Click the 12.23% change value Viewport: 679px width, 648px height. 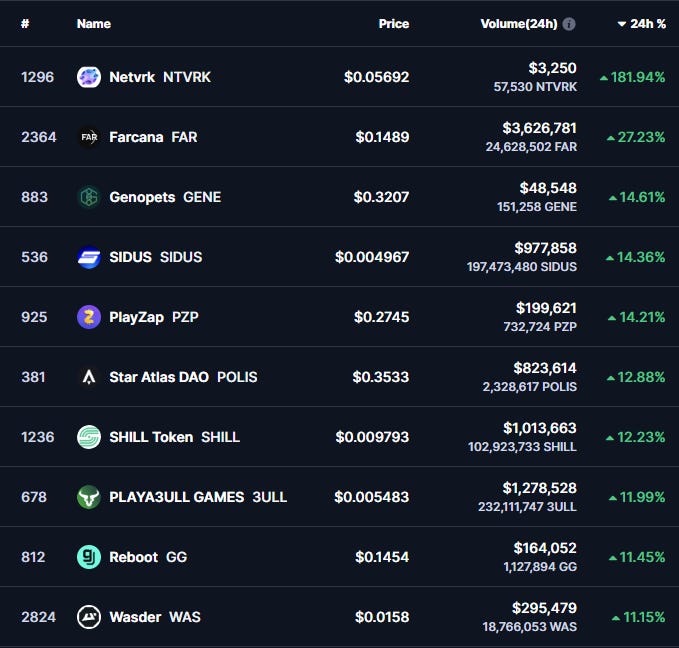tap(641, 437)
